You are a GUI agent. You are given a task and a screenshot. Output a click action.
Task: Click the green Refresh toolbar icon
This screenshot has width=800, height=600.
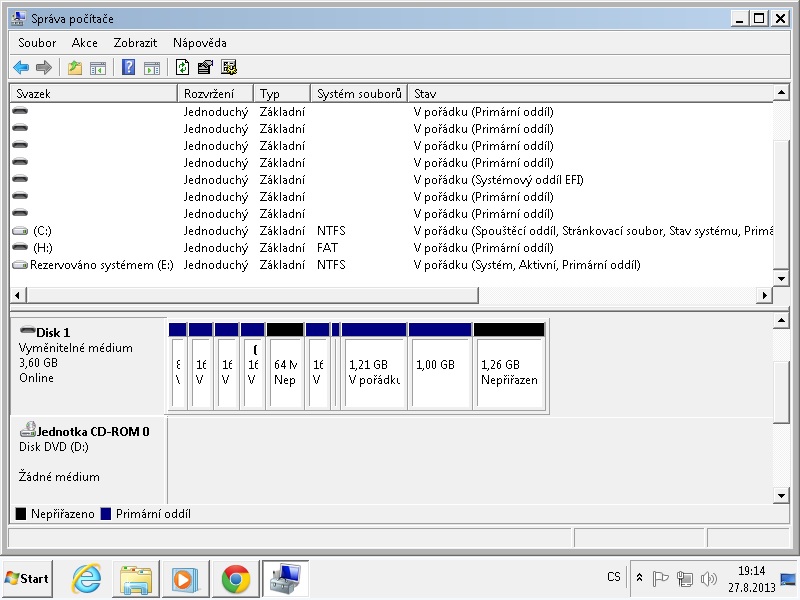pos(182,68)
